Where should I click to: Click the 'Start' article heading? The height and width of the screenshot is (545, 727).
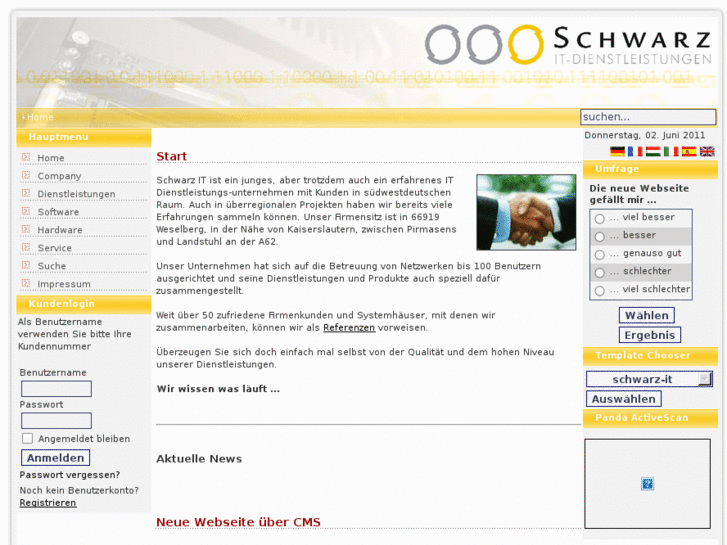tap(172, 156)
